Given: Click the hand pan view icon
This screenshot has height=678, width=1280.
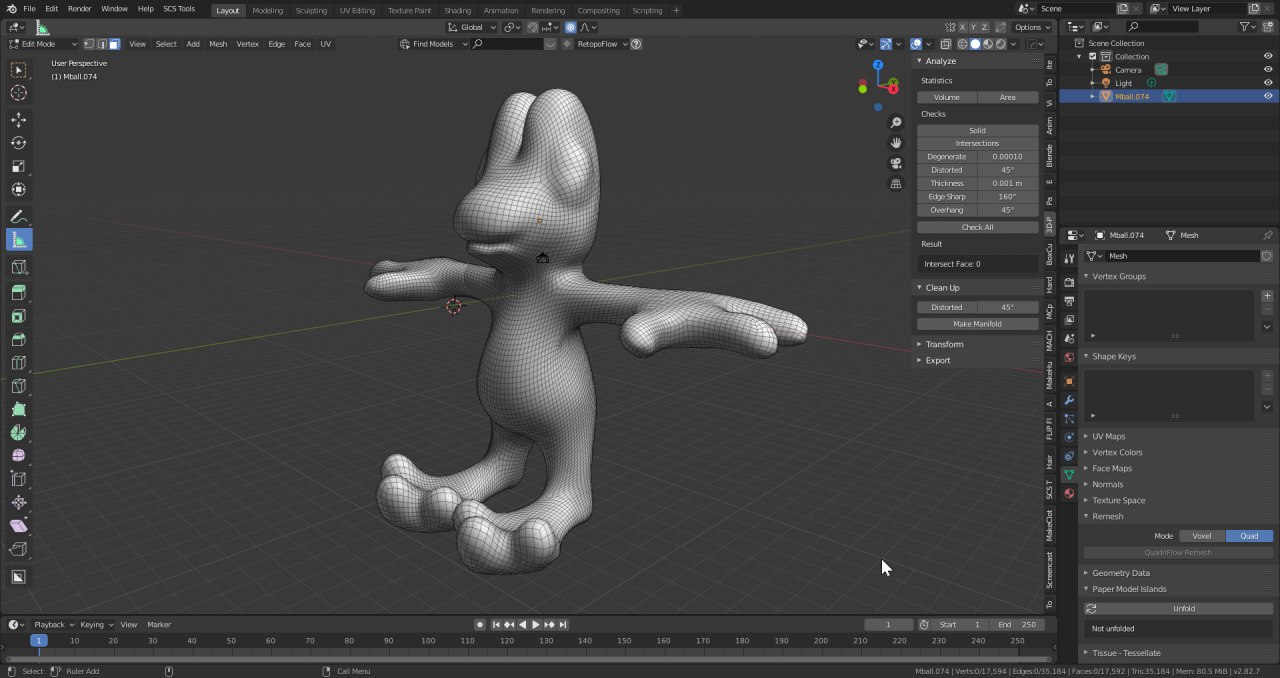Looking at the screenshot, I should click(x=896, y=143).
